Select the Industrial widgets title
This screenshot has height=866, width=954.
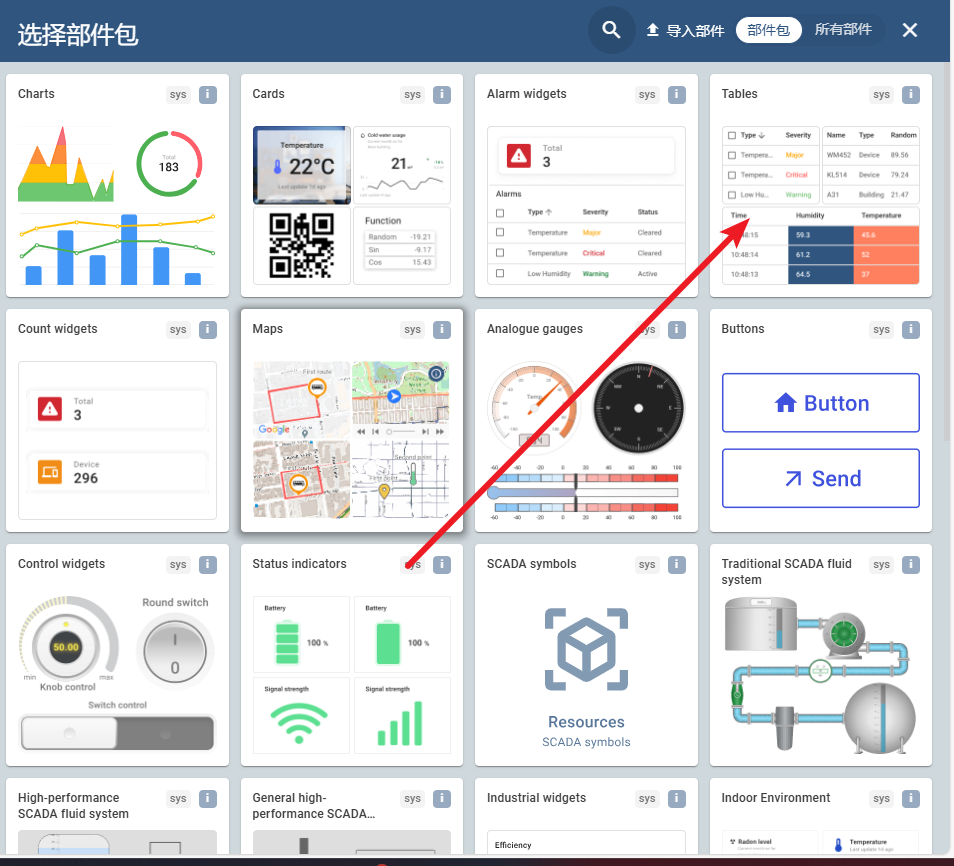click(536, 797)
